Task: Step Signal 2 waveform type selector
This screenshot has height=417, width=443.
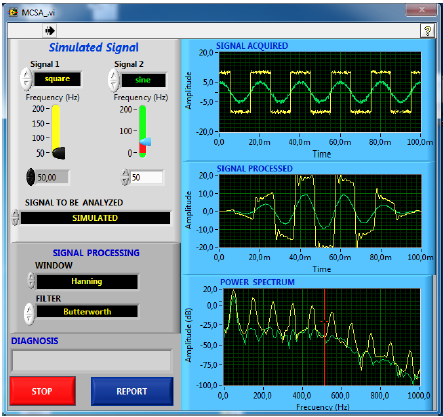Action: click(114, 80)
